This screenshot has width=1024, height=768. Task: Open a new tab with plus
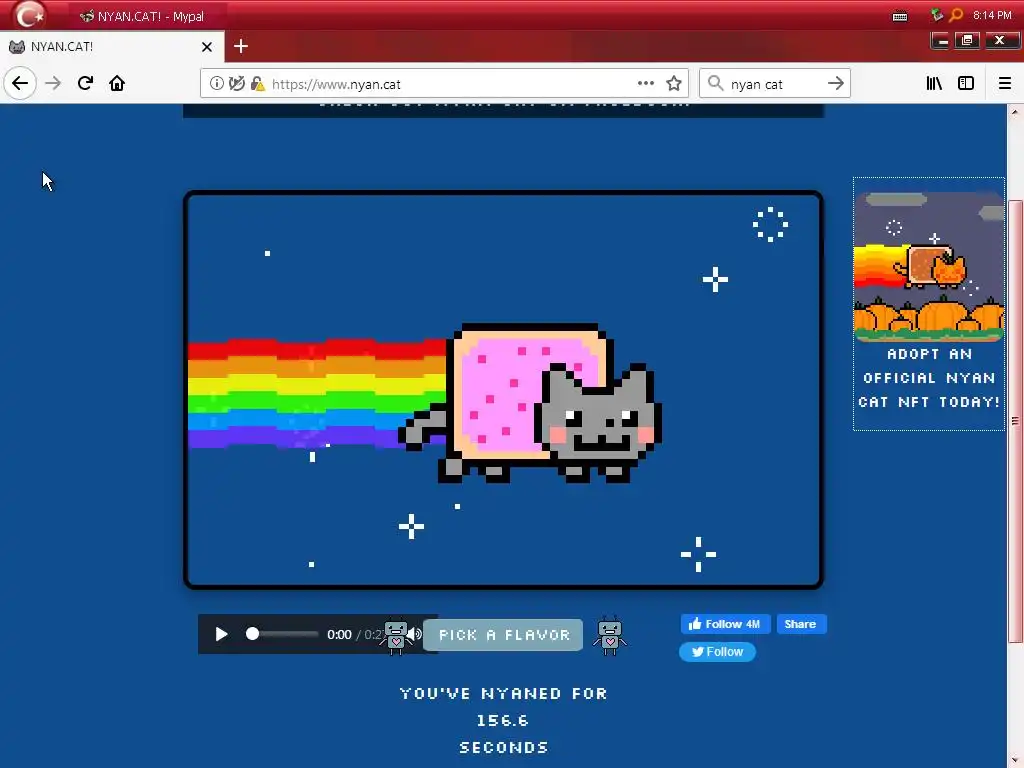click(241, 46)
